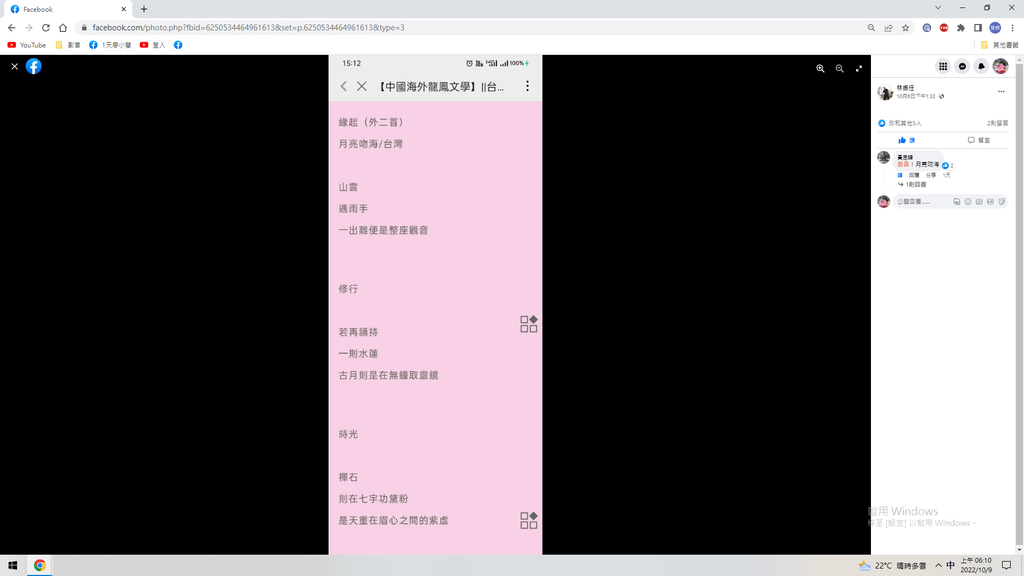The image size is (1024, 576).
Task: Open Facebook notifications bell
Action: (981, 66)
